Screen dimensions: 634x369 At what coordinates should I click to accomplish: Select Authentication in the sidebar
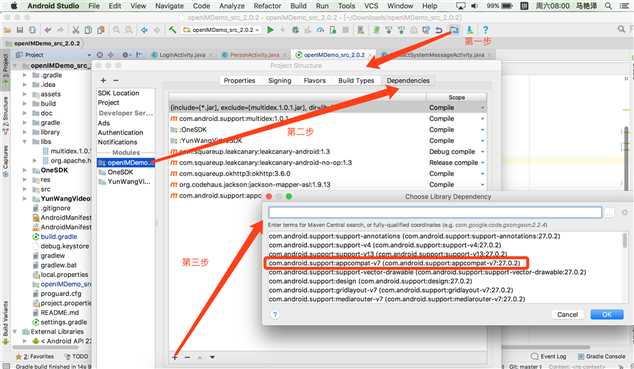120,133
